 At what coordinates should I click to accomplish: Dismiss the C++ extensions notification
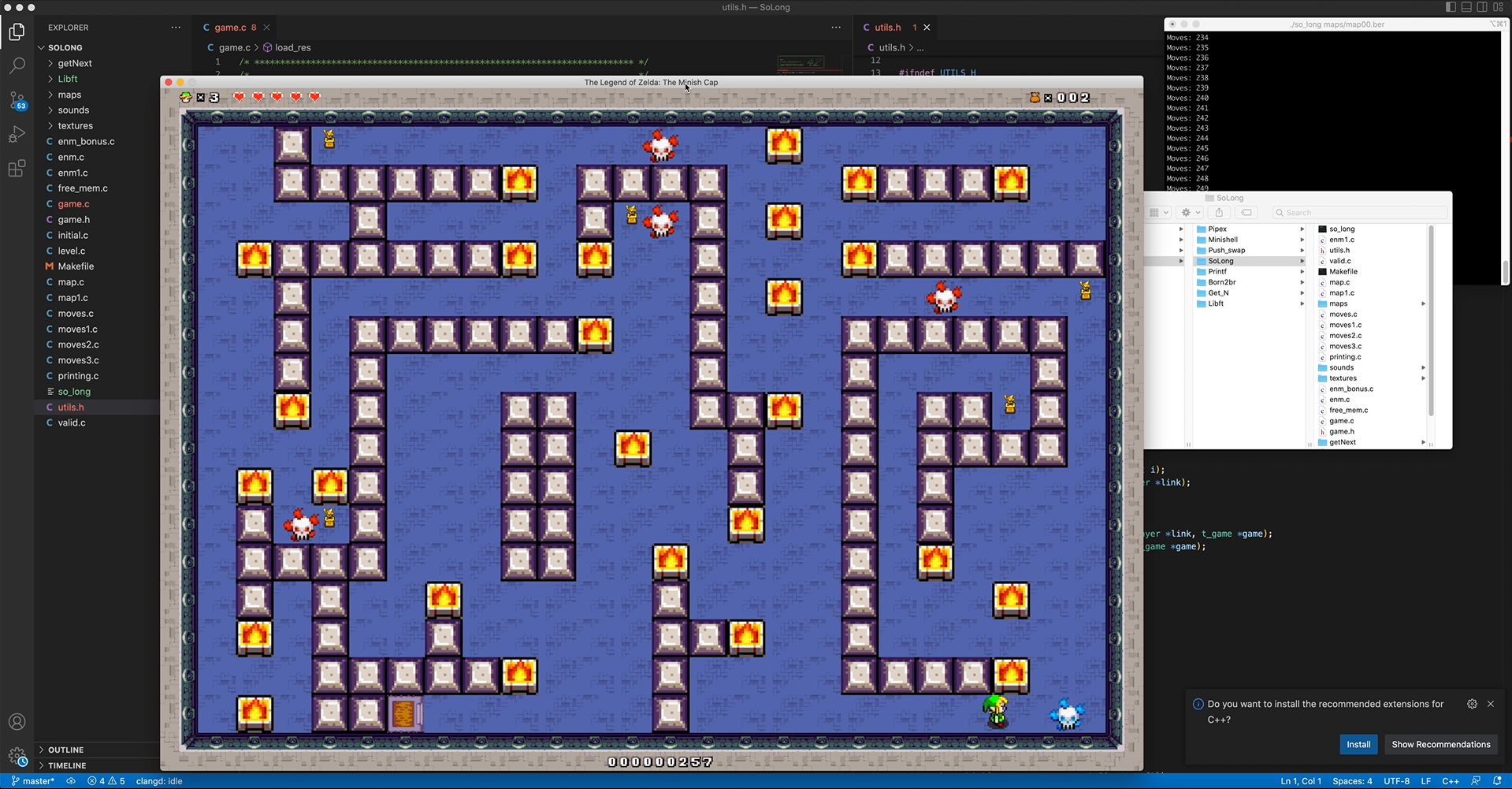(x=1491, y=704)
